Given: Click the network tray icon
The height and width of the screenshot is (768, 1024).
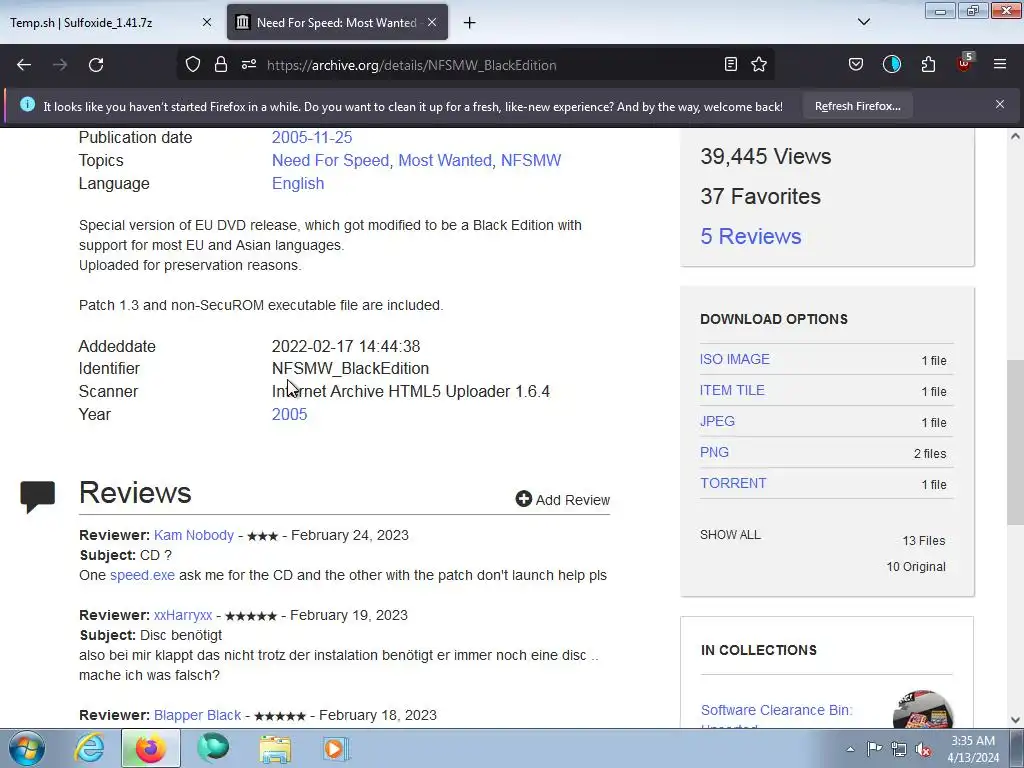Looking at the screenshot, I should (899, 749).
